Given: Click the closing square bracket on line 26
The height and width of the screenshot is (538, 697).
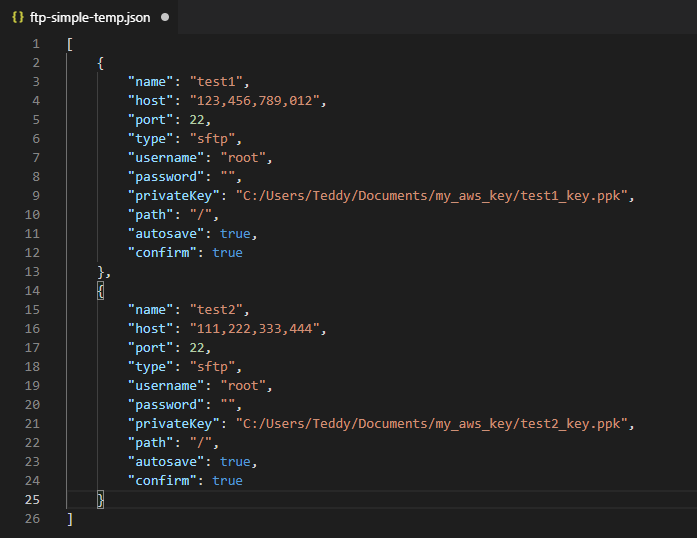Looking at the screenshot, I should pos(70,519).
